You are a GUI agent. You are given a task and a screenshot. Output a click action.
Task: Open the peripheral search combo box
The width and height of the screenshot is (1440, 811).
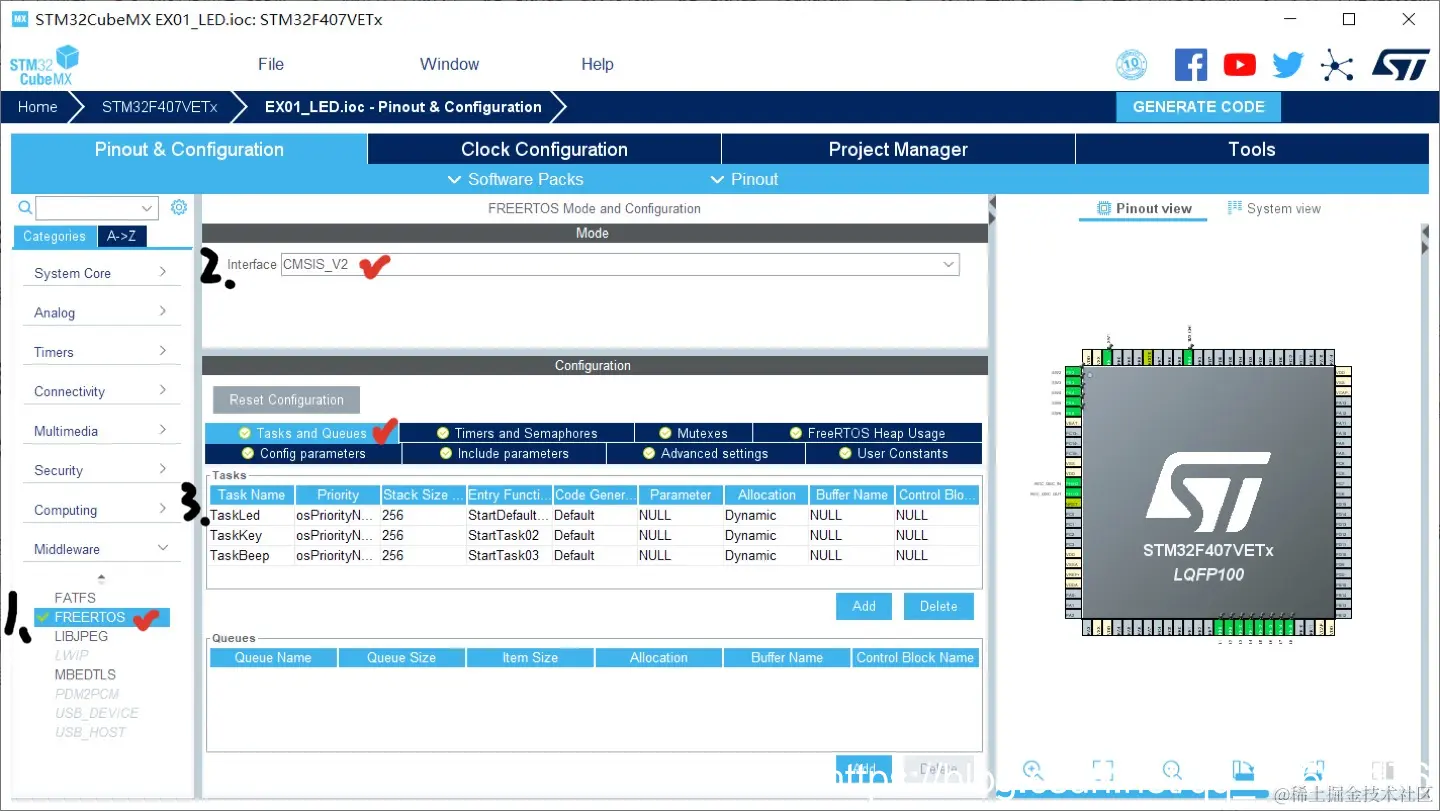[x=97, y=208]
